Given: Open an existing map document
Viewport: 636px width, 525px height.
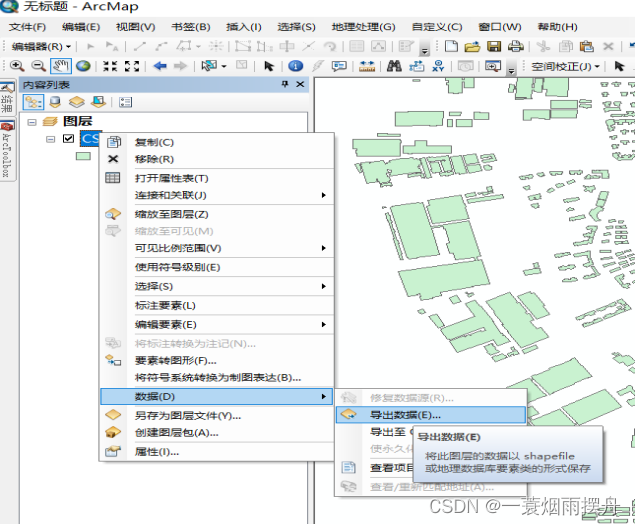Looking at the screenshot, I should [472, 46].
